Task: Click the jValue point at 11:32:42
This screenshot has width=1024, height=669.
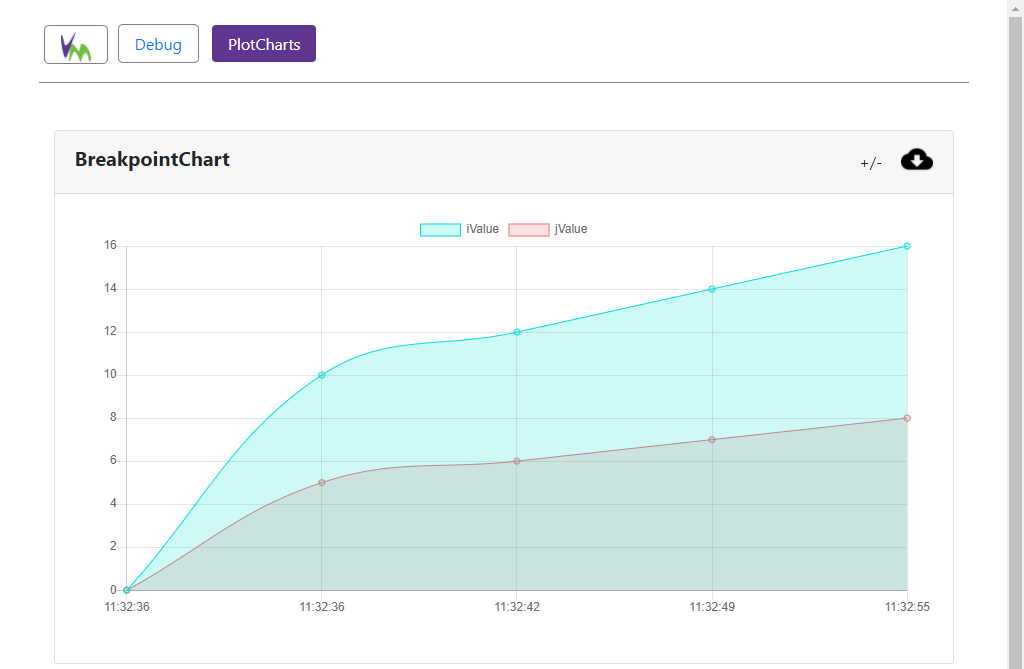Action: [x=517, y=461]
